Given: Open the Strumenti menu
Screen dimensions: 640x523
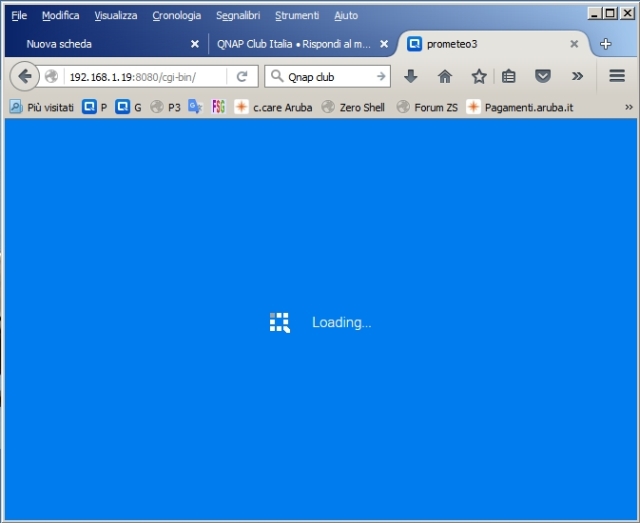Looking at the screenshot, I should 297,15.
